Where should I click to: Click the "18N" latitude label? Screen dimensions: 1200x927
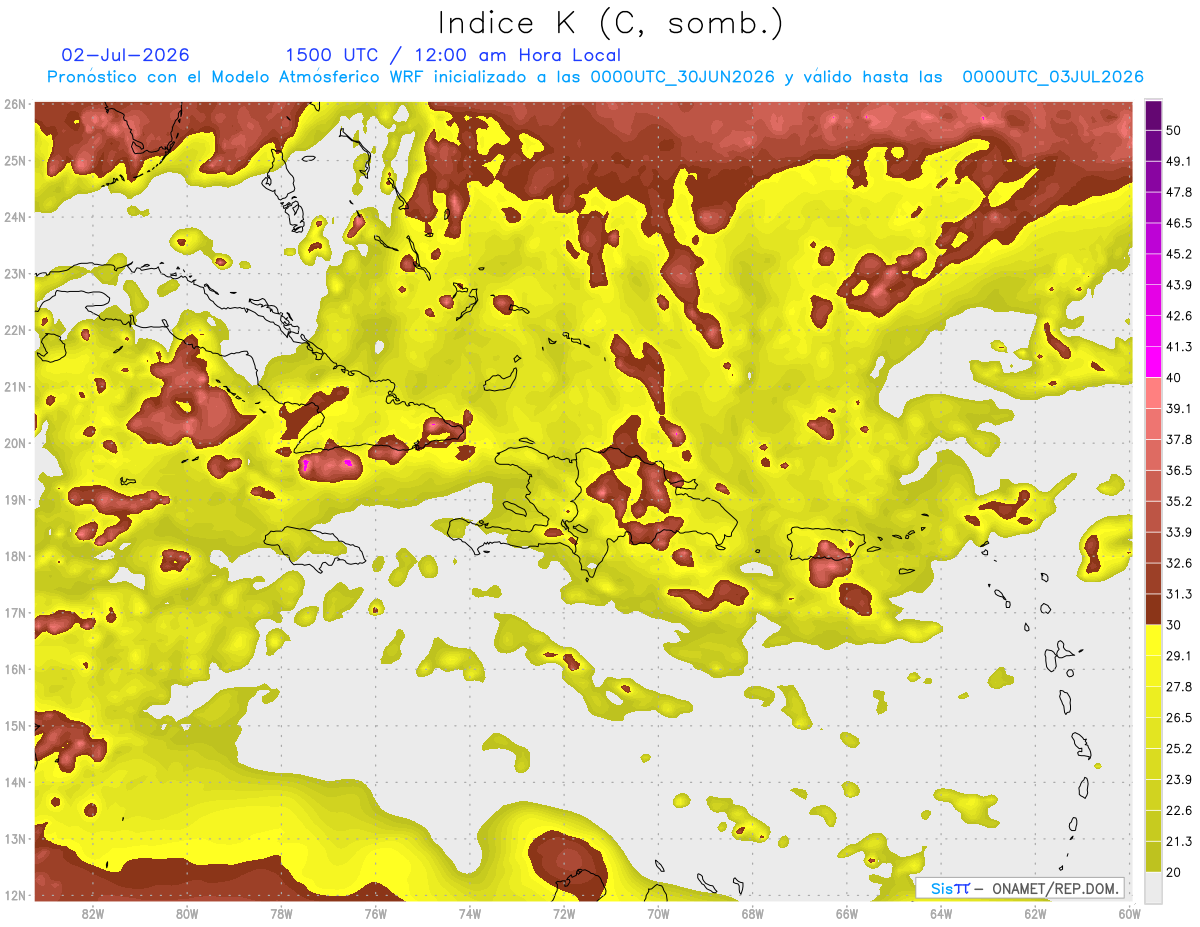point(14,556)
